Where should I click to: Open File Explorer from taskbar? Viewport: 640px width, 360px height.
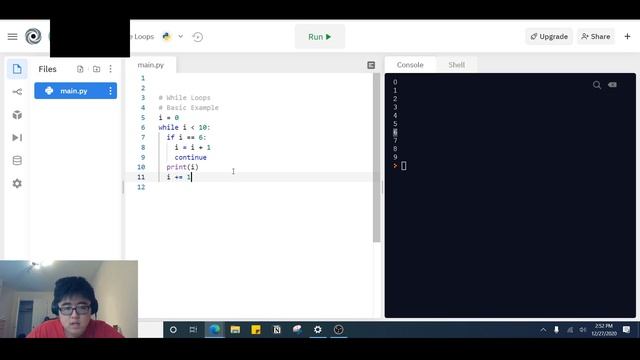pyautogui.click(x=235, y=329)
